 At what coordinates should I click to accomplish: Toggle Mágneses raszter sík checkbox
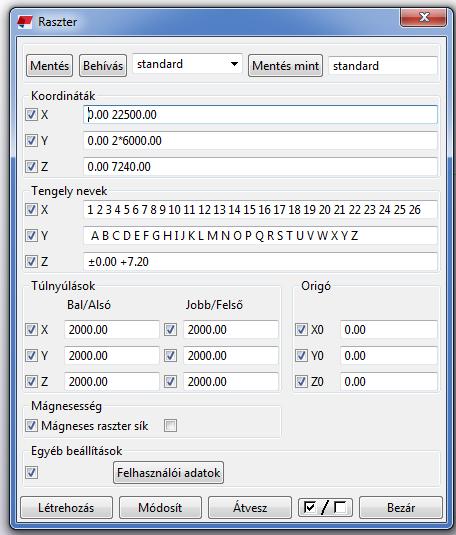pyautogui.click(x=31, y=426)
